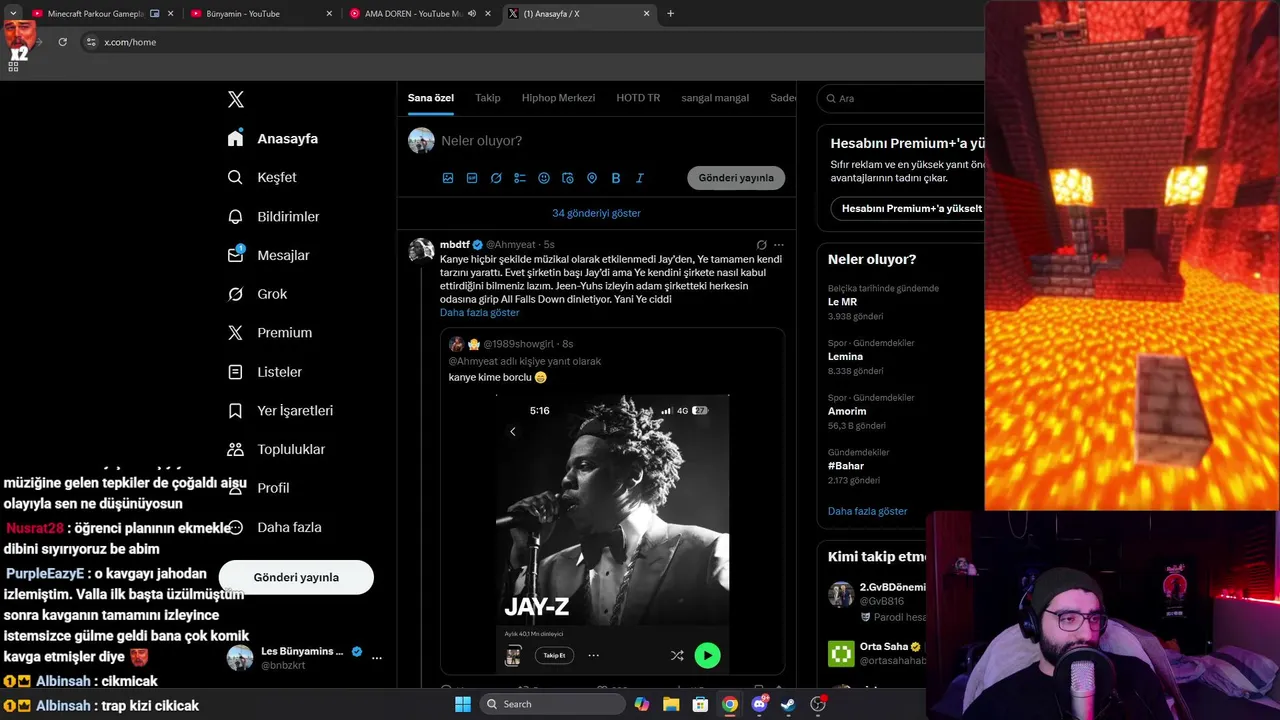Switch to Hiphop Merkezi tab
Image resolution: width=1280 pixels, height=720 pixels.
pyautogui.click(x=558, y=98)
